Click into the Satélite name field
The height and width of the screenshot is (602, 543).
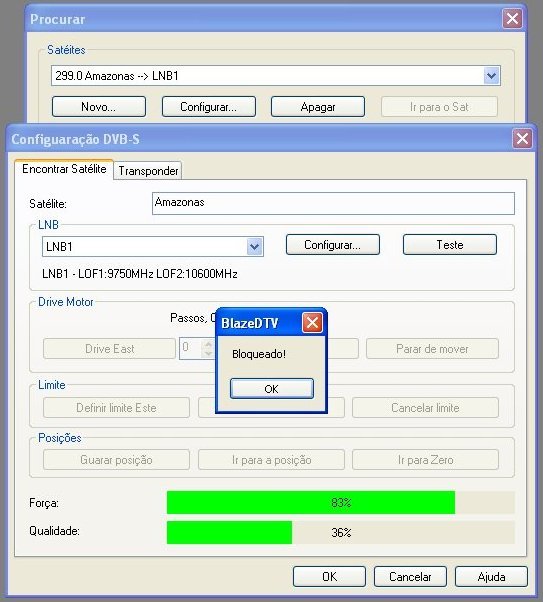pos(333,203)
